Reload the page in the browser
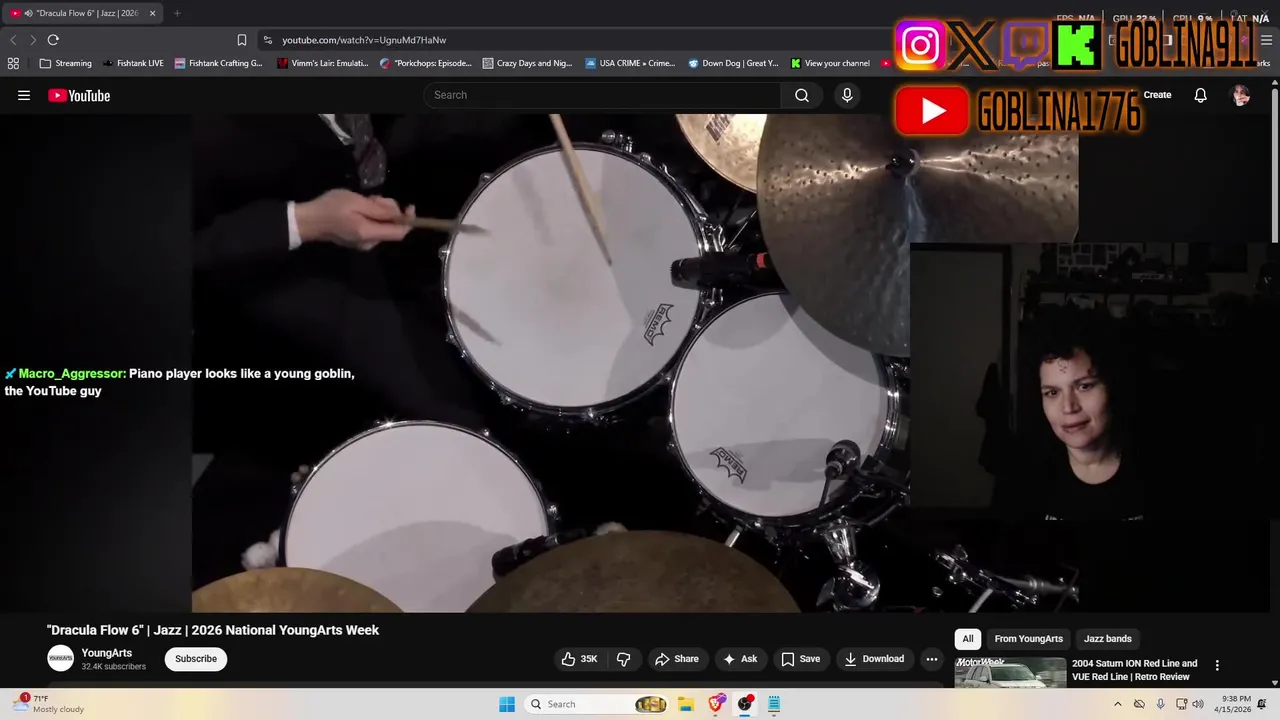The width and height of the screenshot is (1280, 720). pos(53,40)
